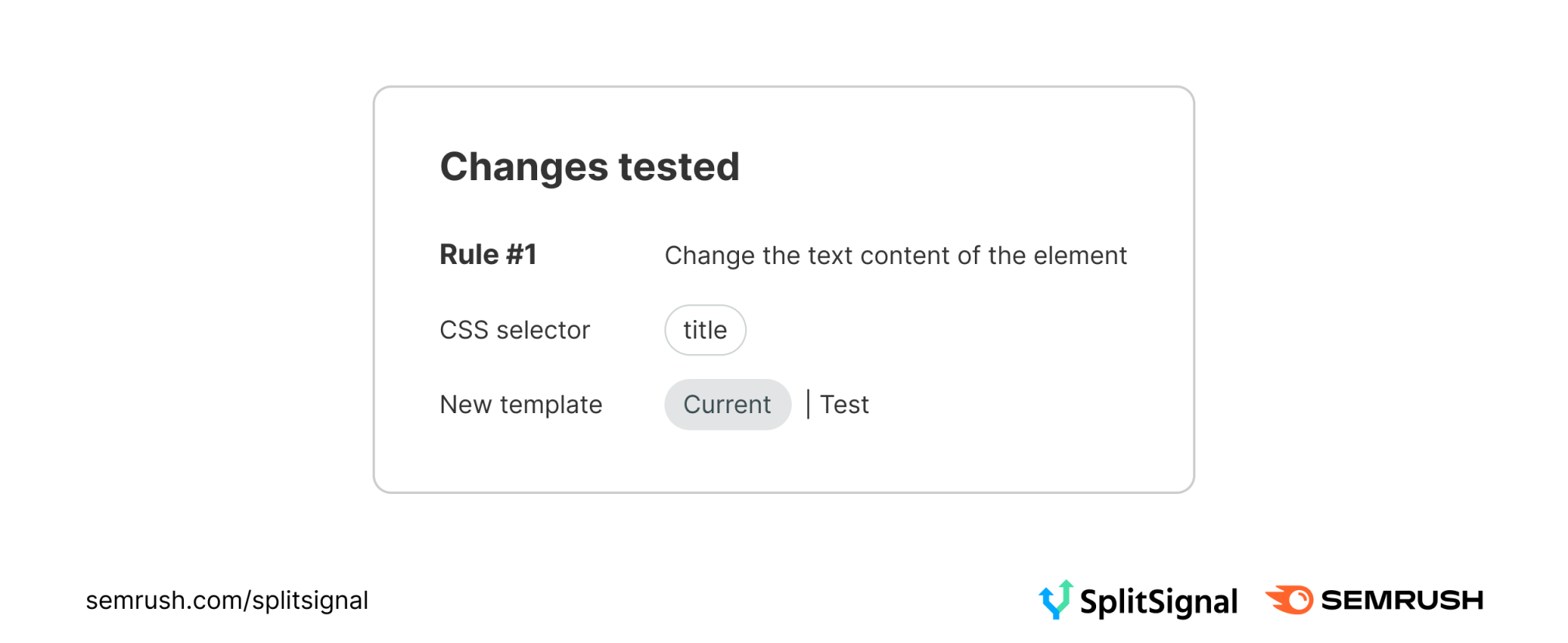Click the SplitSignal arrow logo icon
1568x643 pixels.
[x=1056, y=600]
